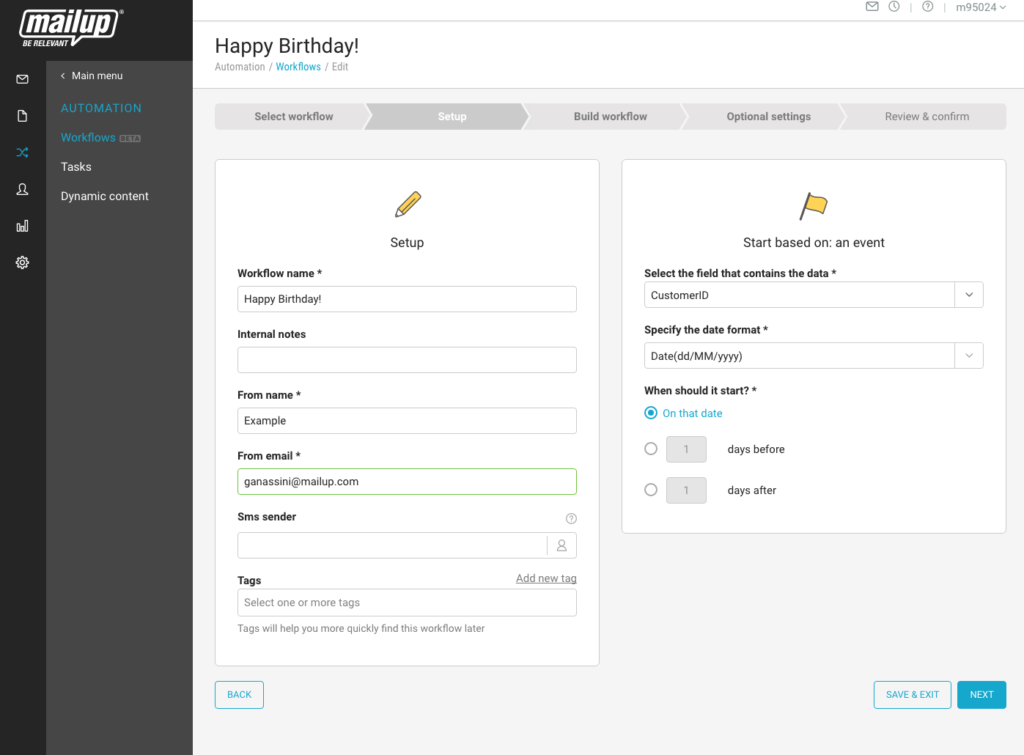Open the envelope Messages icon in the left sidebar

pos(22,79)
